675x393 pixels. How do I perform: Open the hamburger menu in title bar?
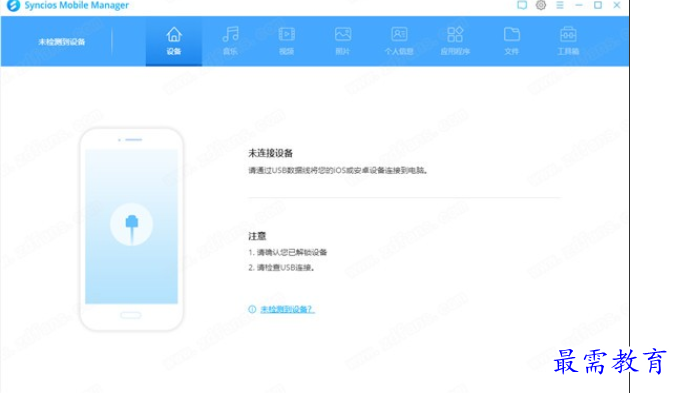[560, 5]
